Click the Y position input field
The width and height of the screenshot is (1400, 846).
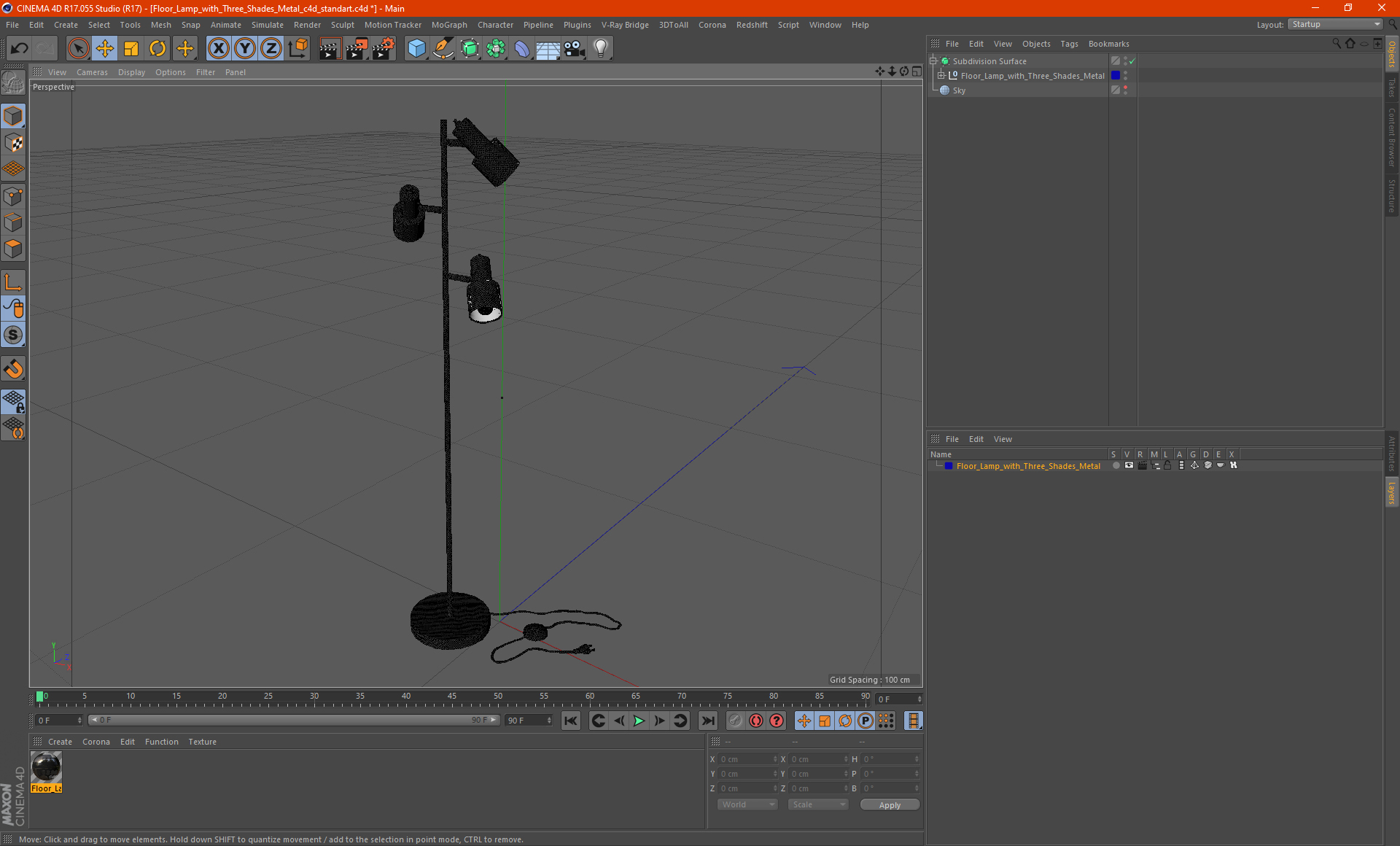[745, 774]
